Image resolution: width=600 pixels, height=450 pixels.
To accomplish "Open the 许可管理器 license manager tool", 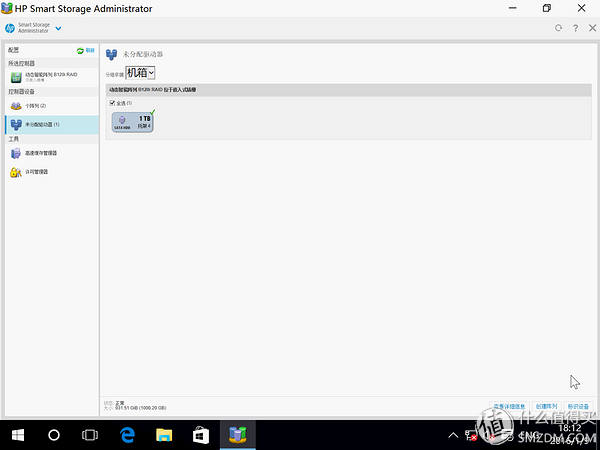I will click(x=52, y=172).
